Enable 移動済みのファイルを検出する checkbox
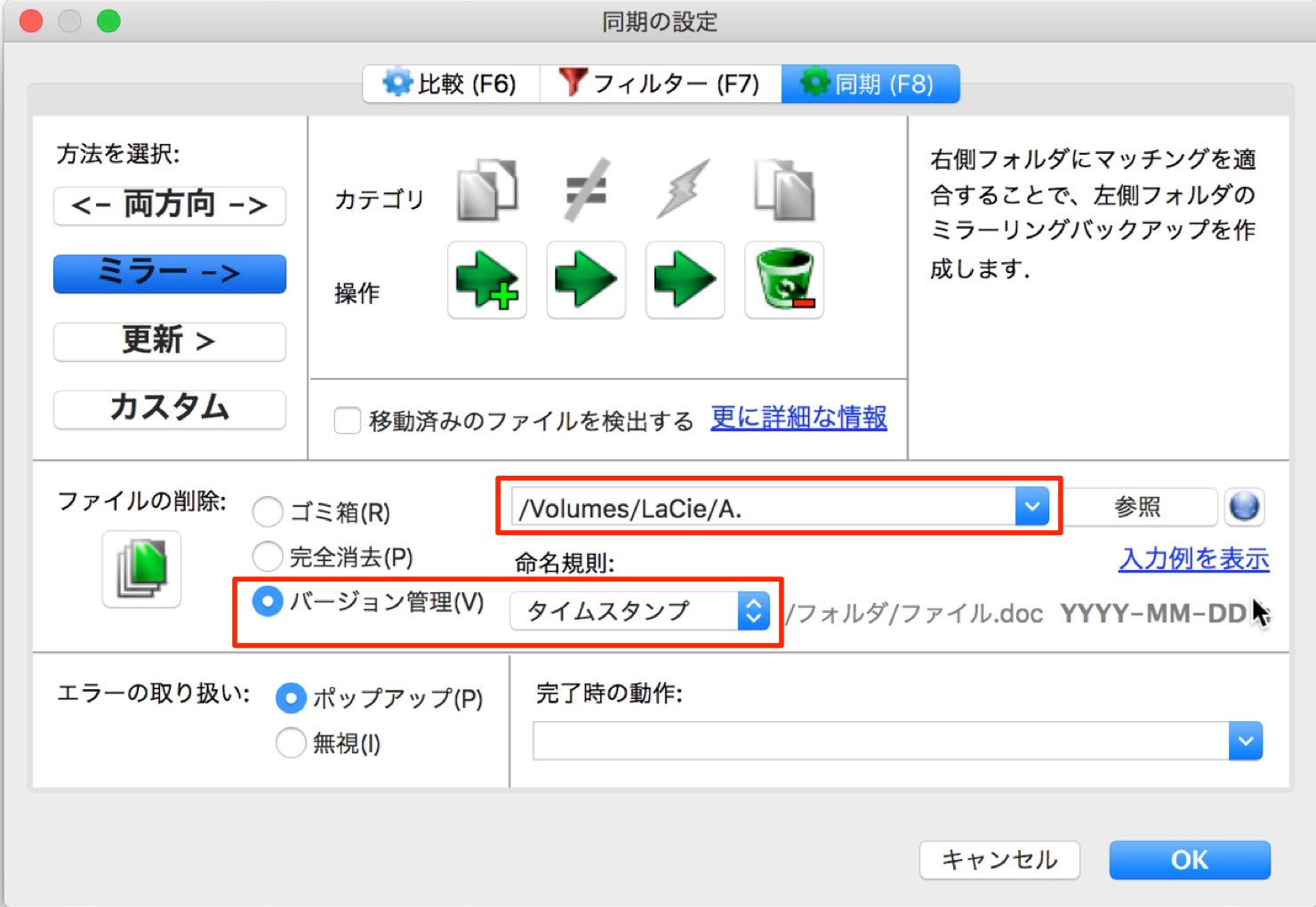1316x907 pixels. click(x=348, y=420)
